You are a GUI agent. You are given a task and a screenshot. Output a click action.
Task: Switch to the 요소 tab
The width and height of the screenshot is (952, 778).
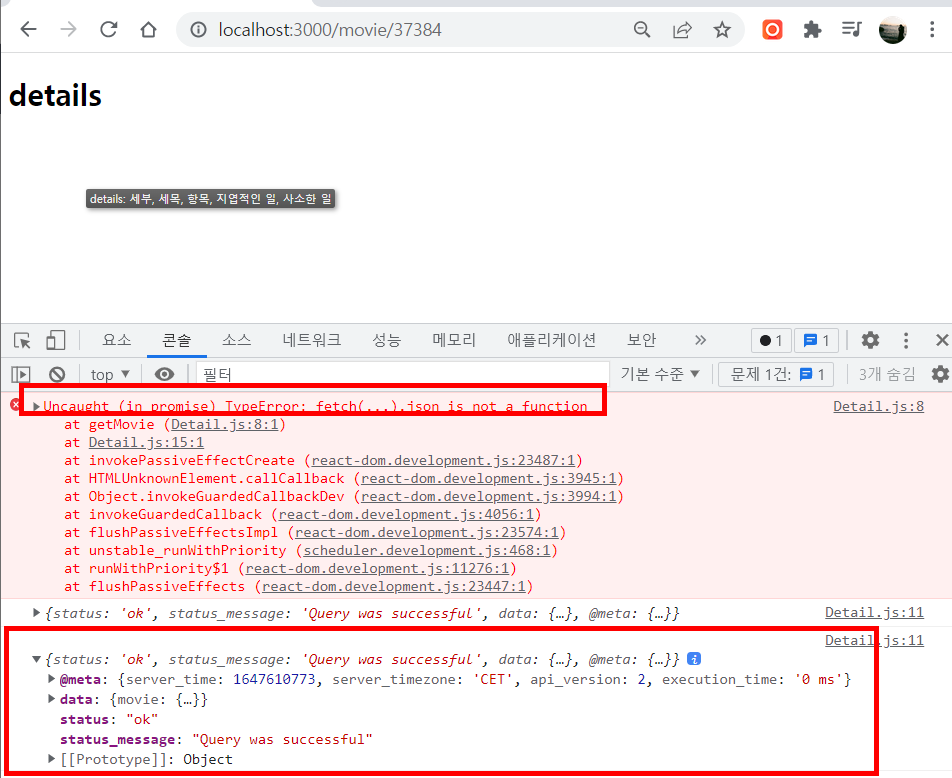click(x=117, y=340)
